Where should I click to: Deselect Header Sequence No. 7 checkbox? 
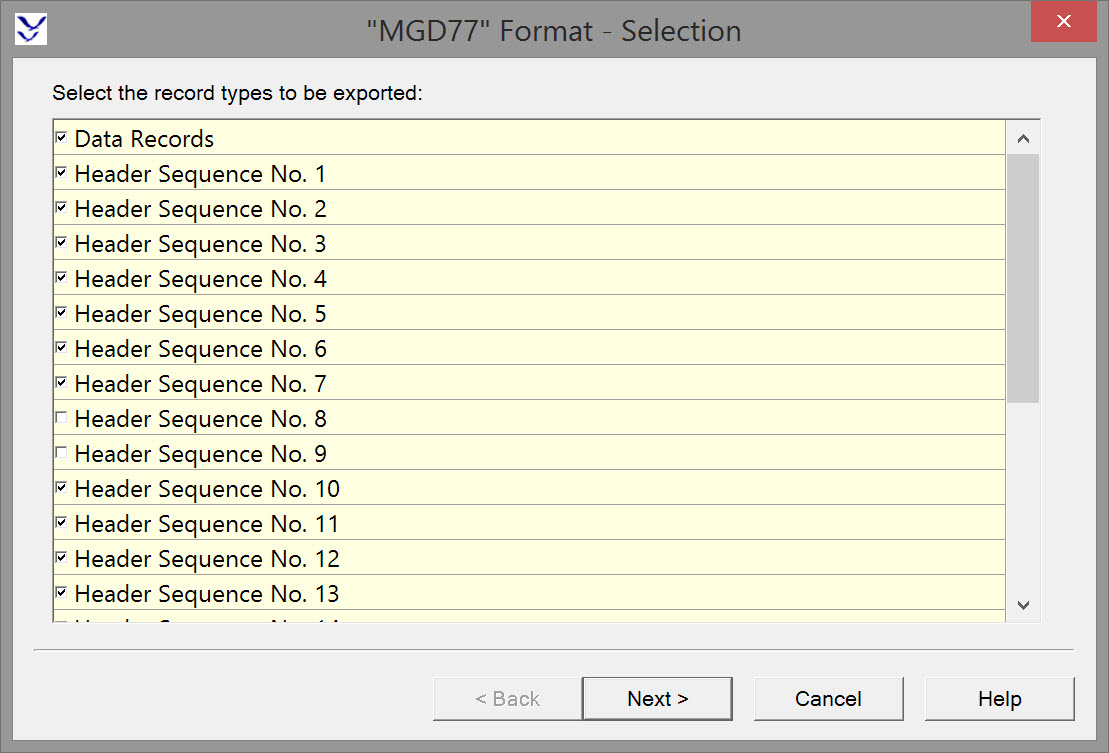pyautogui.click(x=62, y=382)
